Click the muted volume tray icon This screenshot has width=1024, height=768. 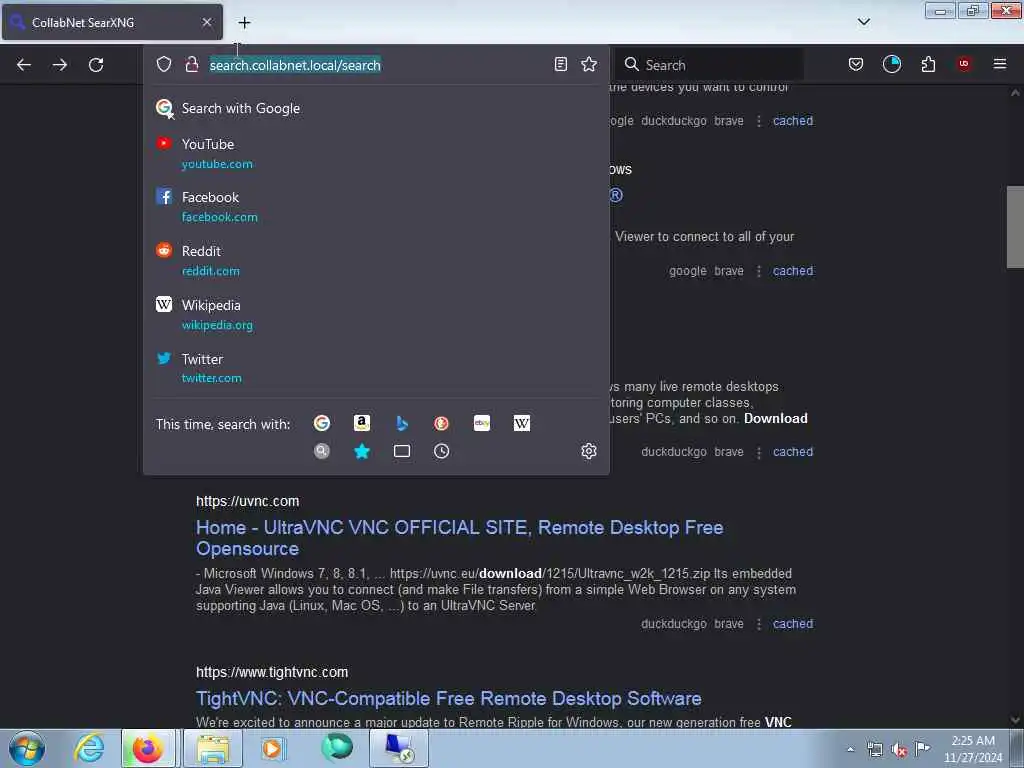(899, 750)
